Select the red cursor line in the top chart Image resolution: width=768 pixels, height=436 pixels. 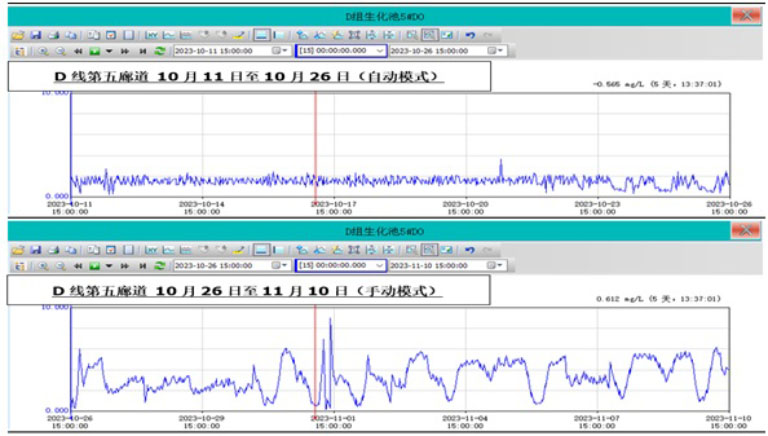[315, 145]
